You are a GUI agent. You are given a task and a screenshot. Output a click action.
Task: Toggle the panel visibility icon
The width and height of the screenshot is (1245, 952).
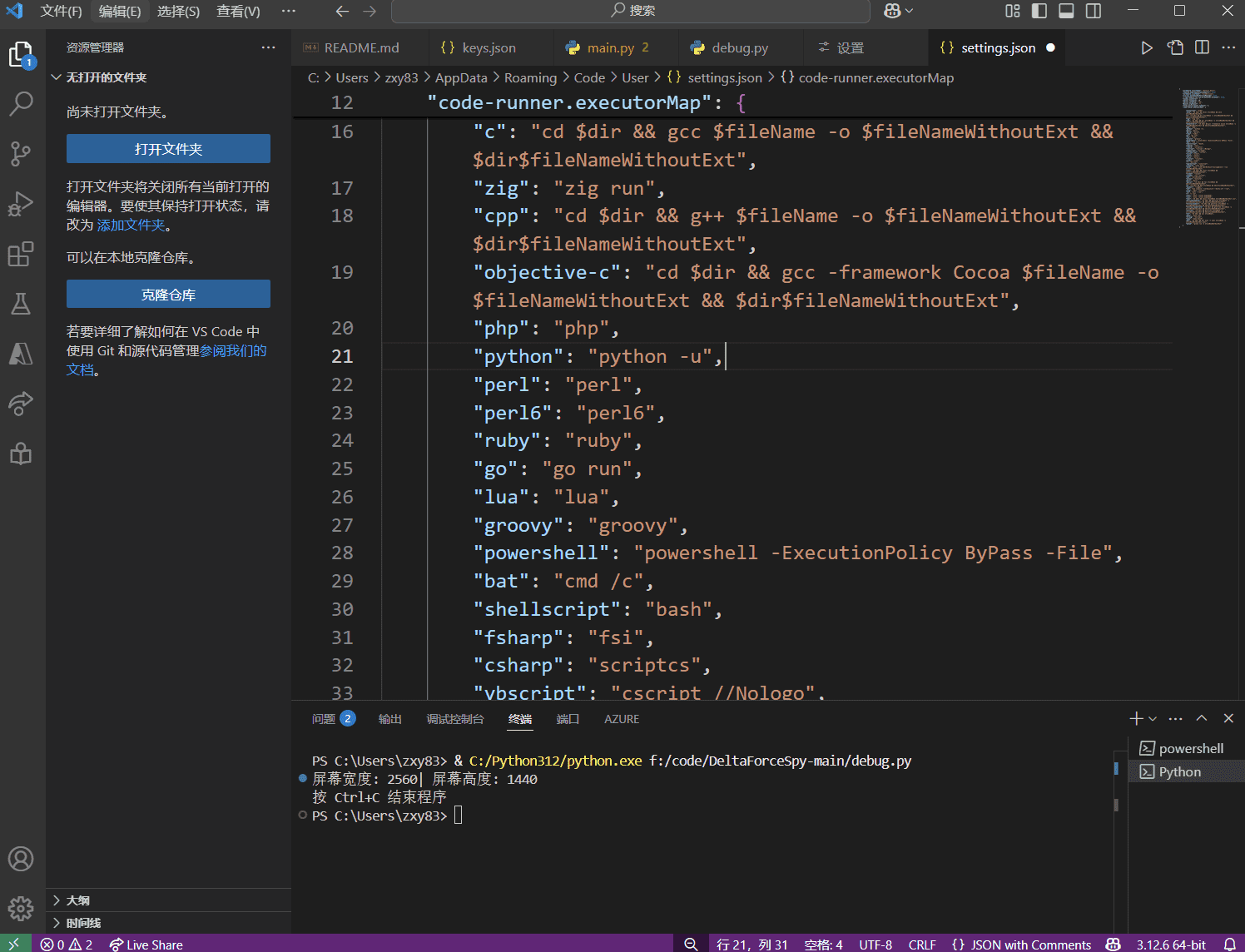point(1066,11)
